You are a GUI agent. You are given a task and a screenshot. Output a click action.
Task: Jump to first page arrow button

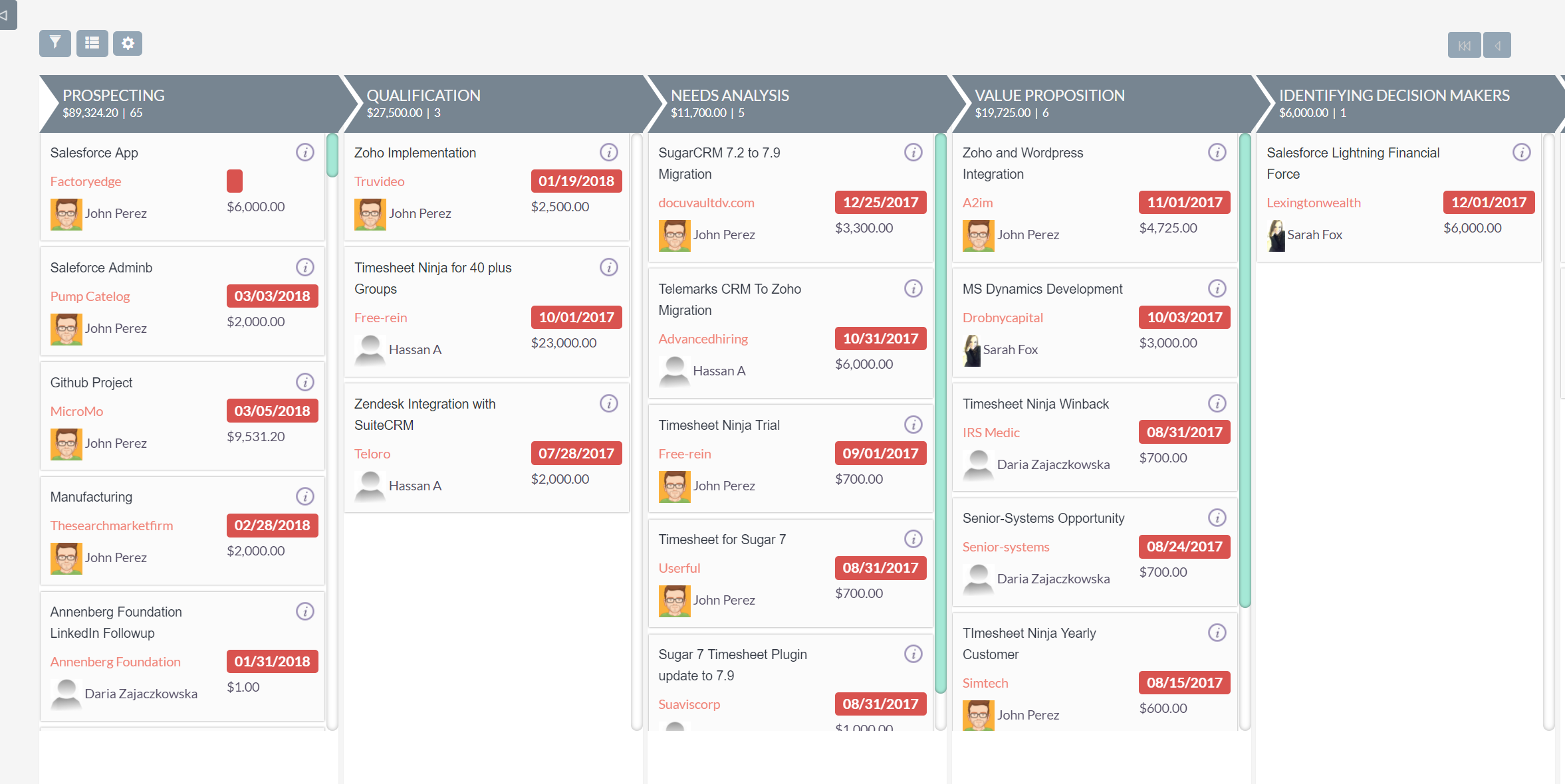click(x=1464, y=45)
